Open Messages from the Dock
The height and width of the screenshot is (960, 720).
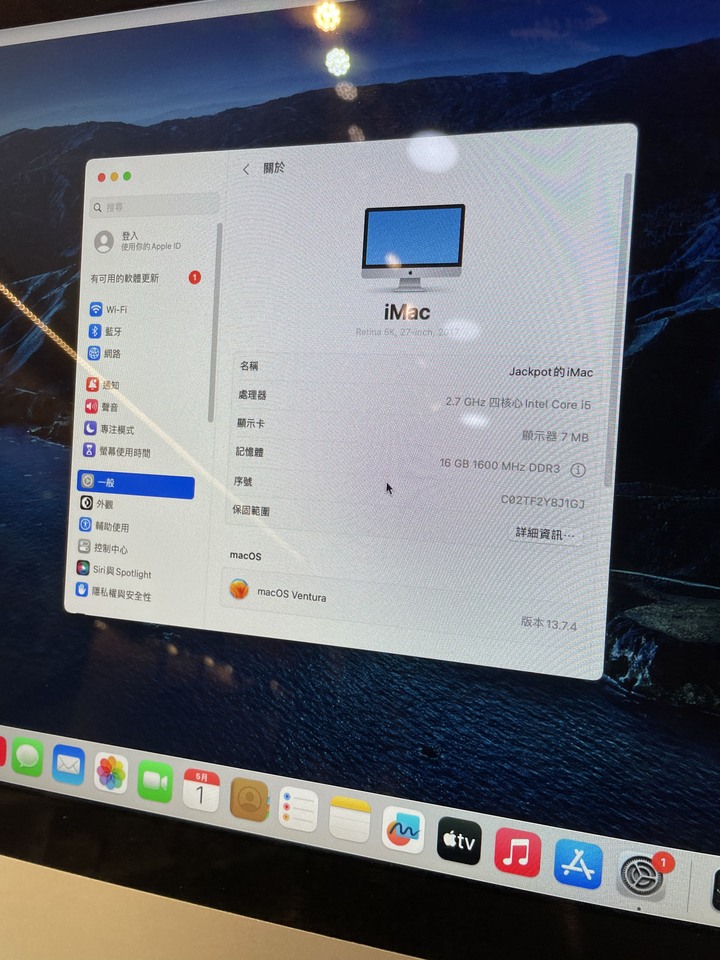27,757
